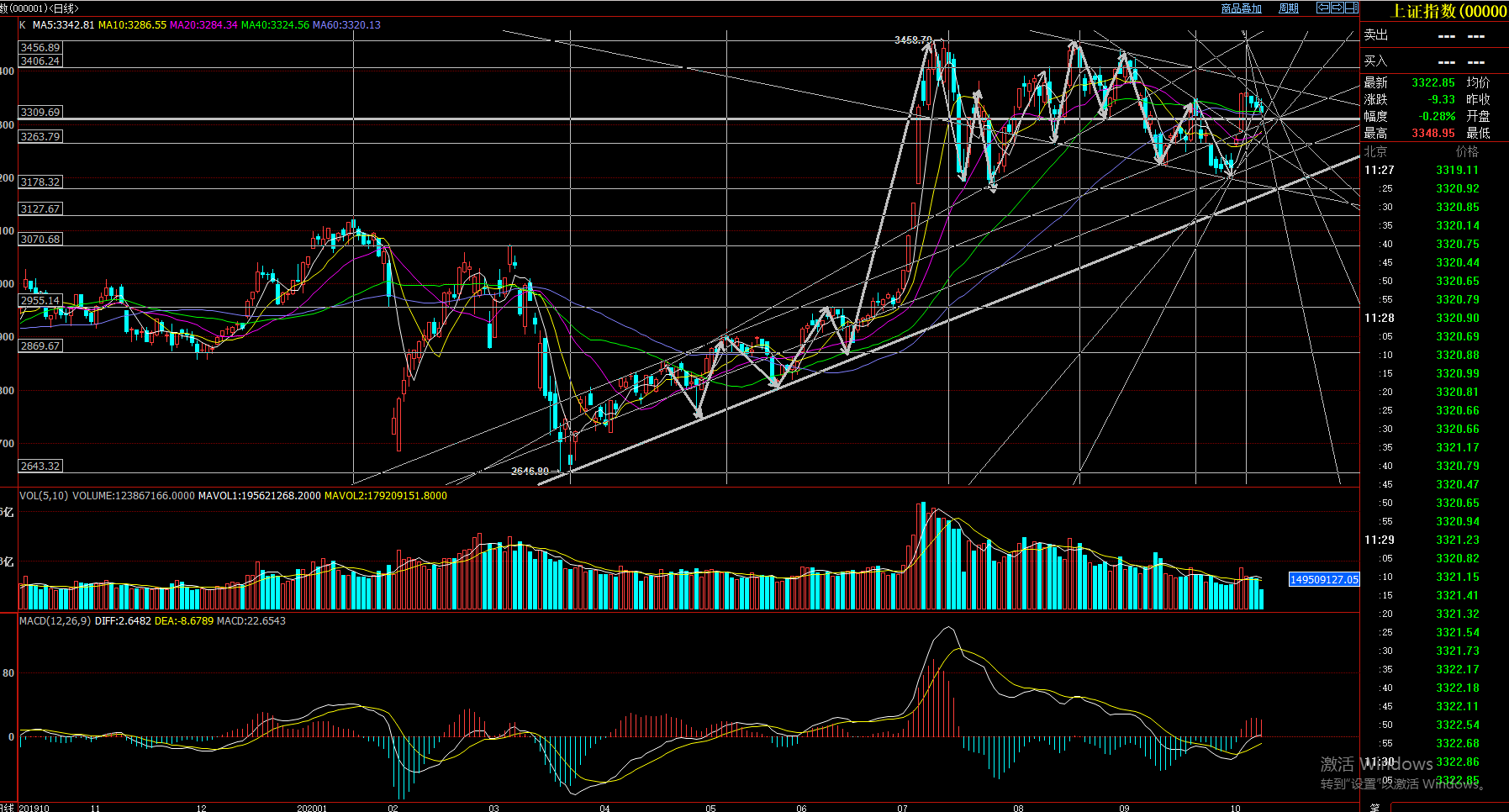
Task: Click the 3458.79 high price marker
Action: pos(912,40)
